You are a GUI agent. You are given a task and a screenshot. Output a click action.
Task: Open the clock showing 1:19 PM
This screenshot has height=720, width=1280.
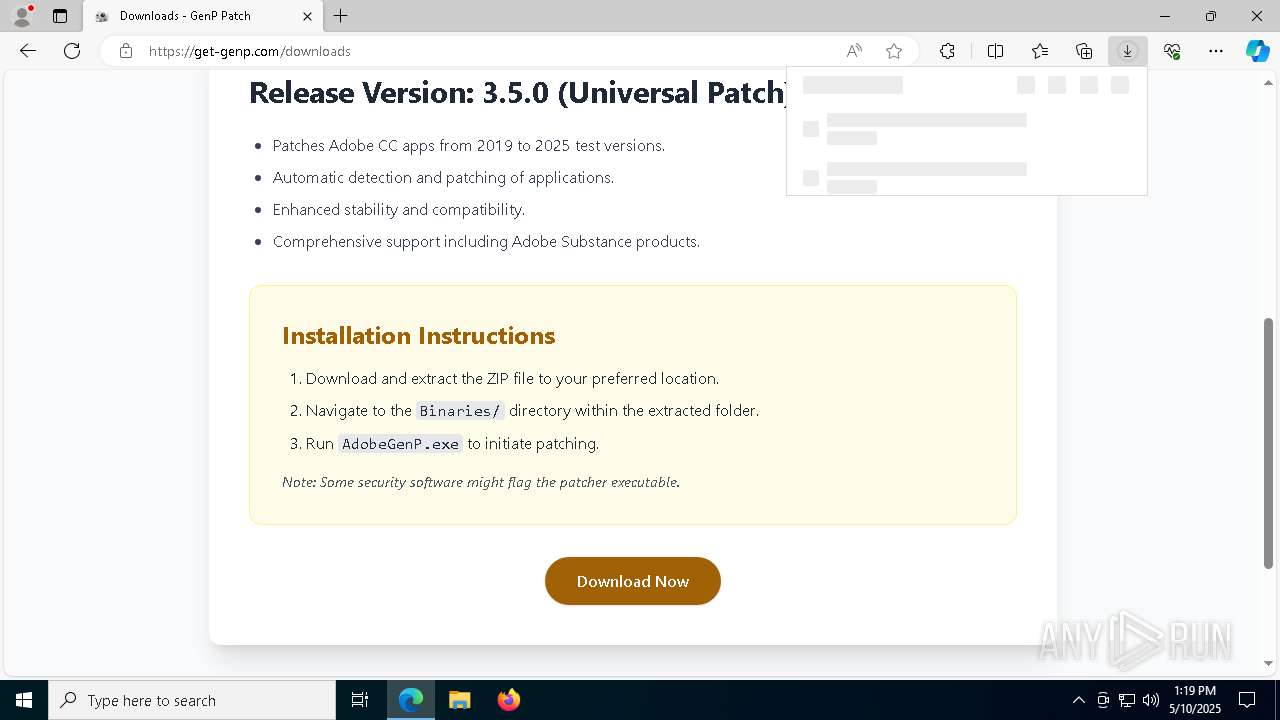[x=1195, y=700]
